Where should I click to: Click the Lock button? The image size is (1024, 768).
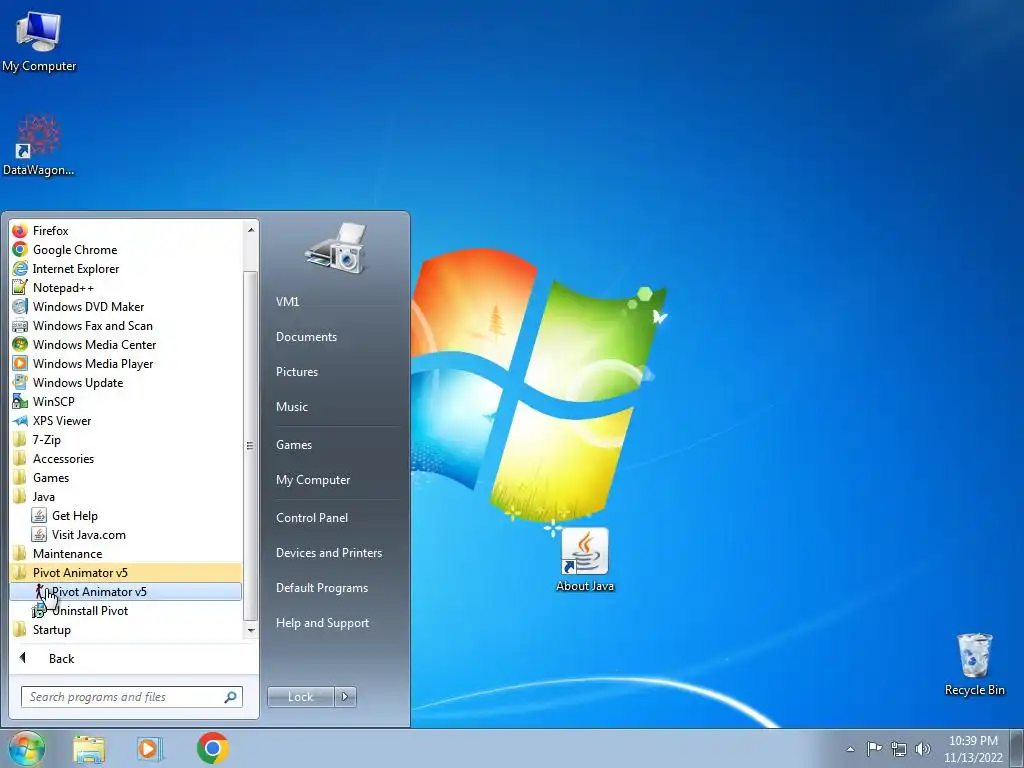tap(300, 697)
